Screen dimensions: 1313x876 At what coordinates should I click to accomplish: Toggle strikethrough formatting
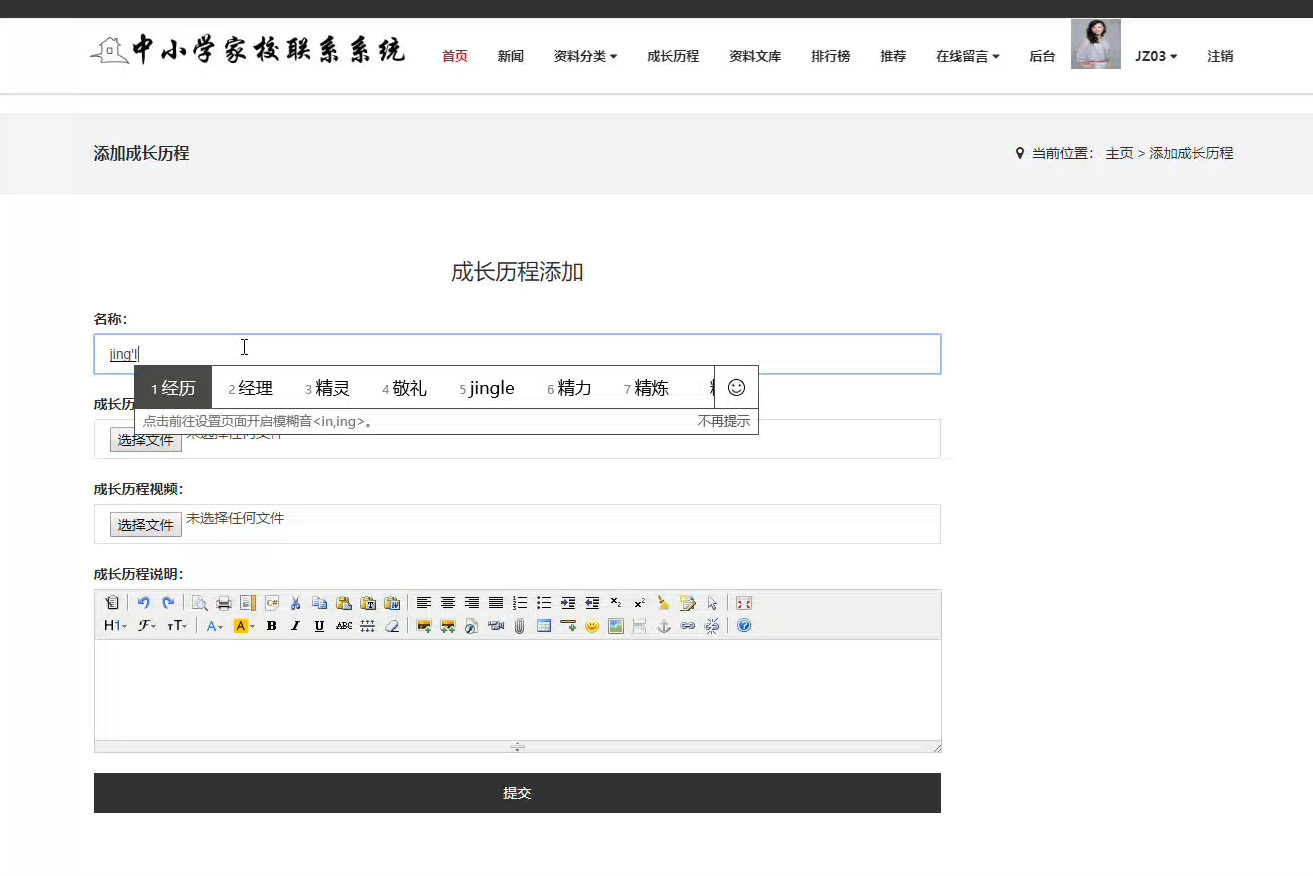344,626
